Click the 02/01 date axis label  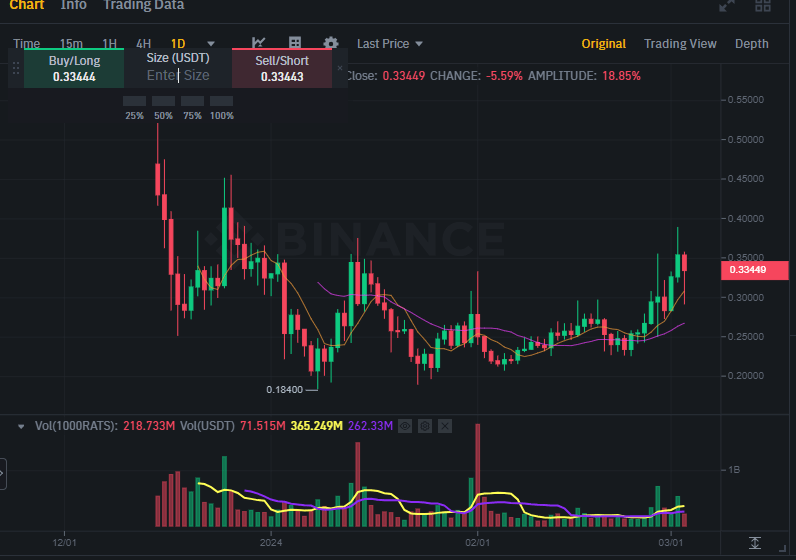click(x=478, y=543)
